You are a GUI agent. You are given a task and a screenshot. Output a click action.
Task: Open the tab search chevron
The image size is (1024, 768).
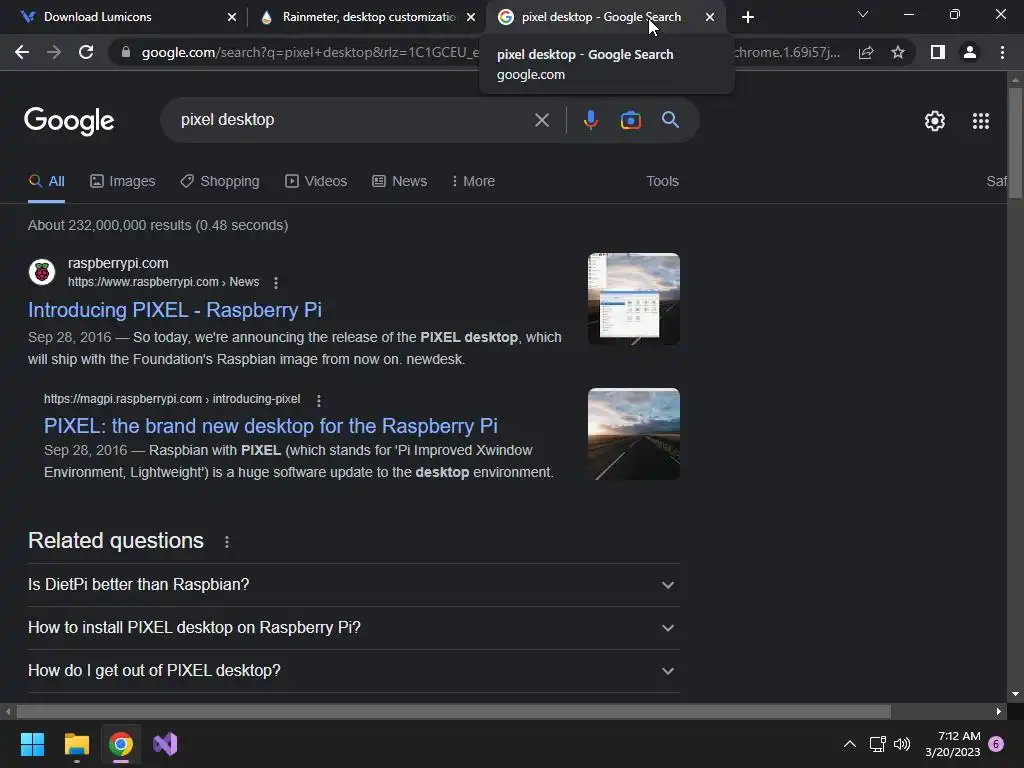pyautogui.click(x=863, y=14)
